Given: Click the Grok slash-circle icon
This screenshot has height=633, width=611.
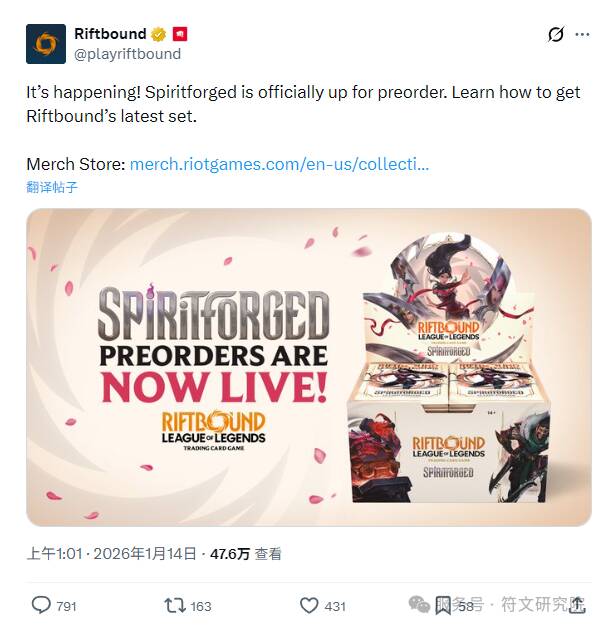Looking at the screenshot, I should coord(556,34).
